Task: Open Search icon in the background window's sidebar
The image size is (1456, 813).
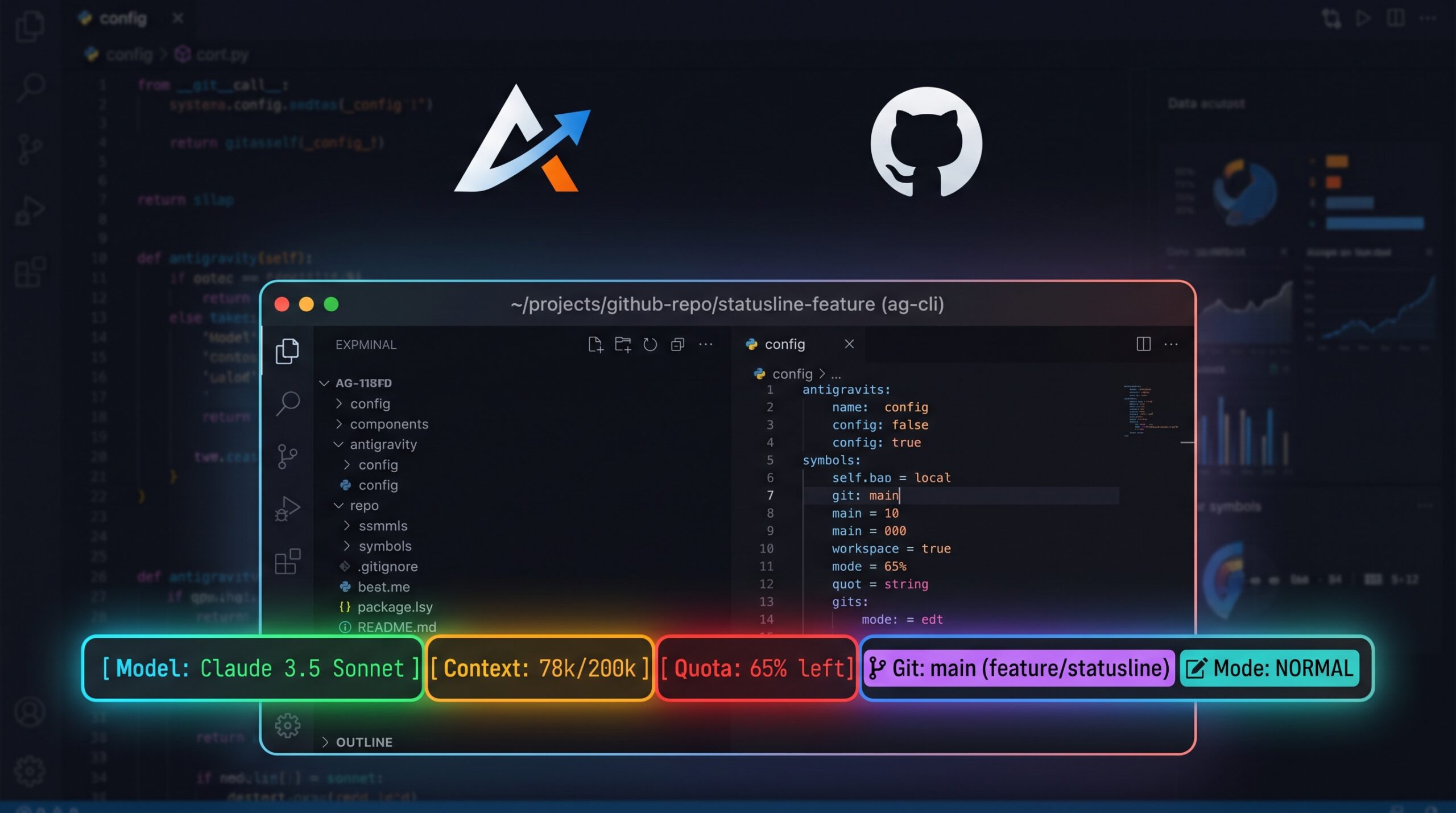Action: (x=31, y=87)
